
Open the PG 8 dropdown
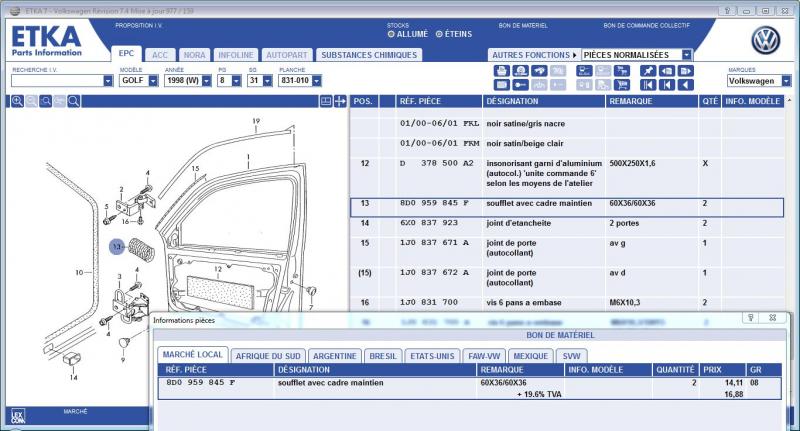[x=236, y=81]
